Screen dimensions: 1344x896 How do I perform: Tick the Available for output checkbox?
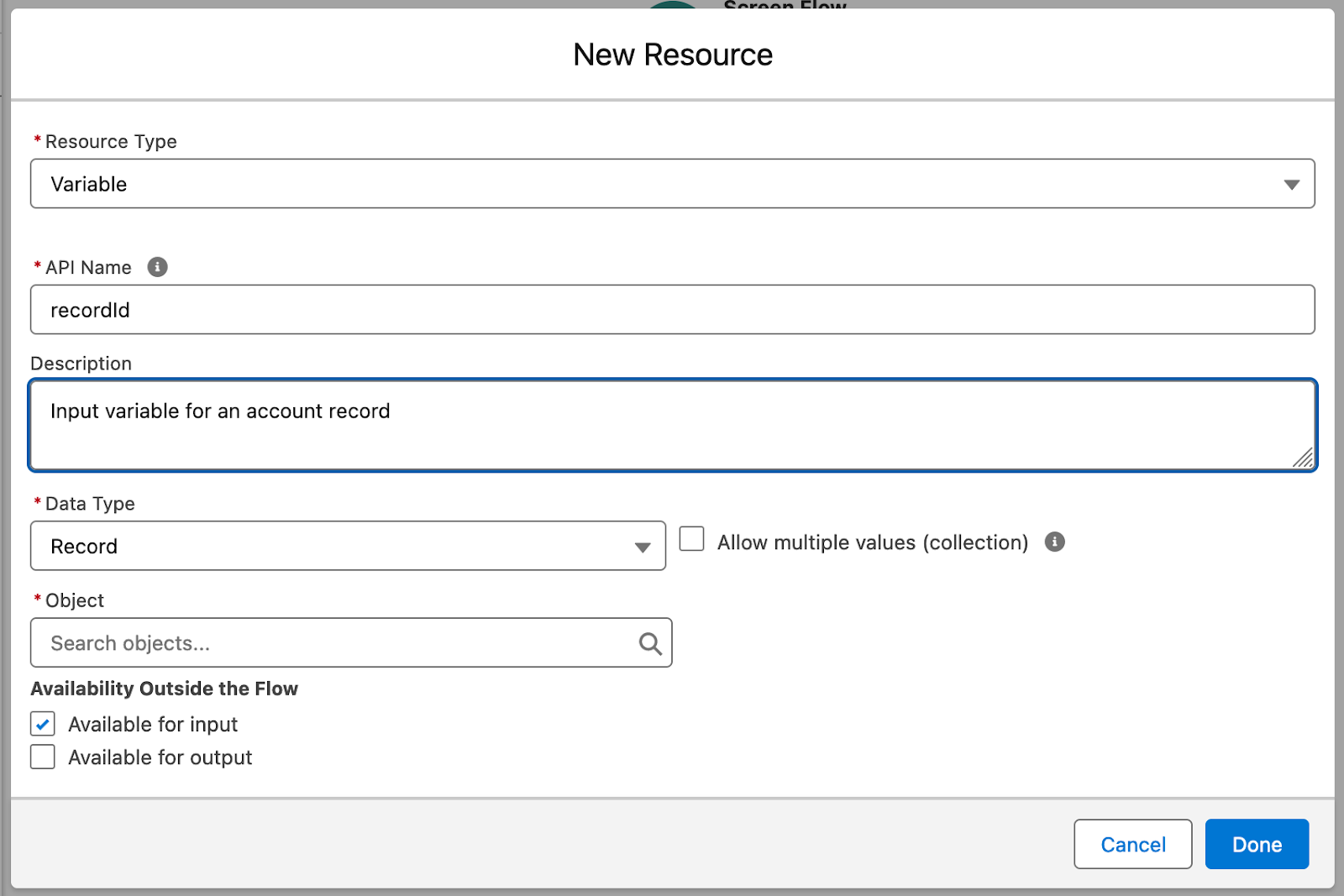pyautogui.click(x=43, y=757)
